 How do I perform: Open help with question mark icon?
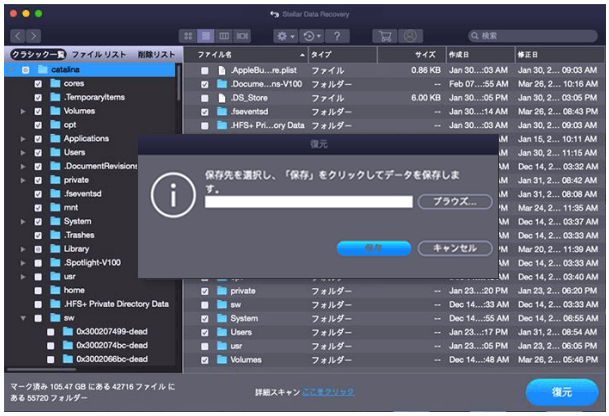click(337, 36)
